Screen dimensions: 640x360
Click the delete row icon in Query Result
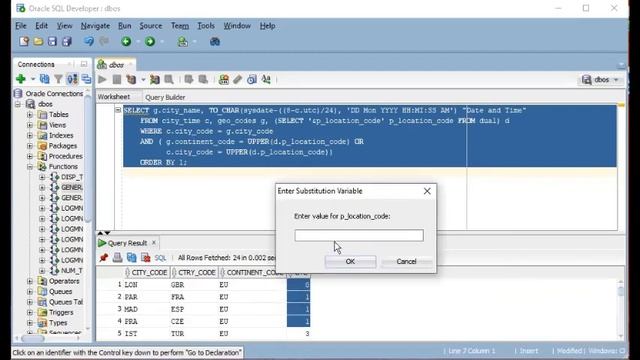146,258
